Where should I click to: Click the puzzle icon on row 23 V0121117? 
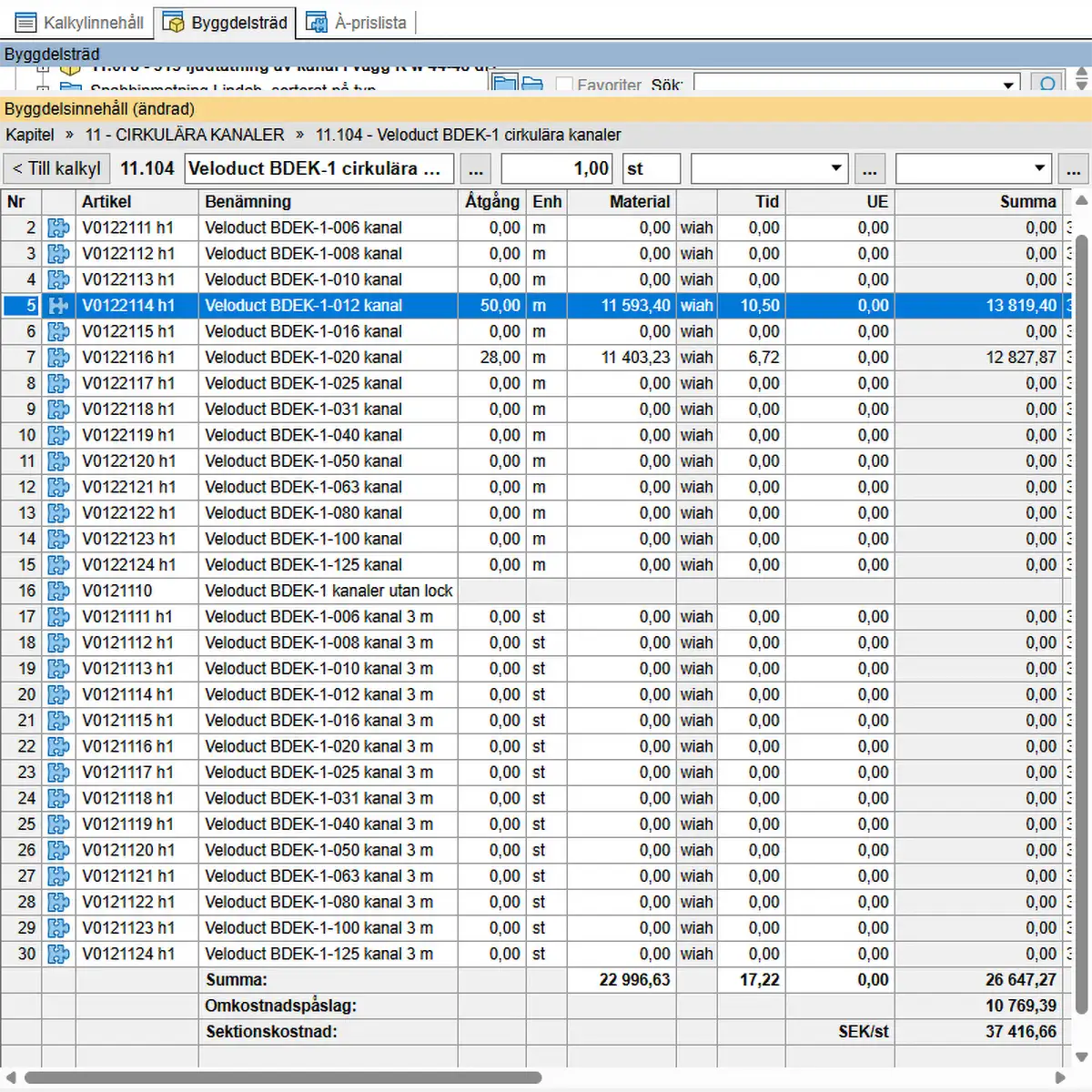(58, 773)
